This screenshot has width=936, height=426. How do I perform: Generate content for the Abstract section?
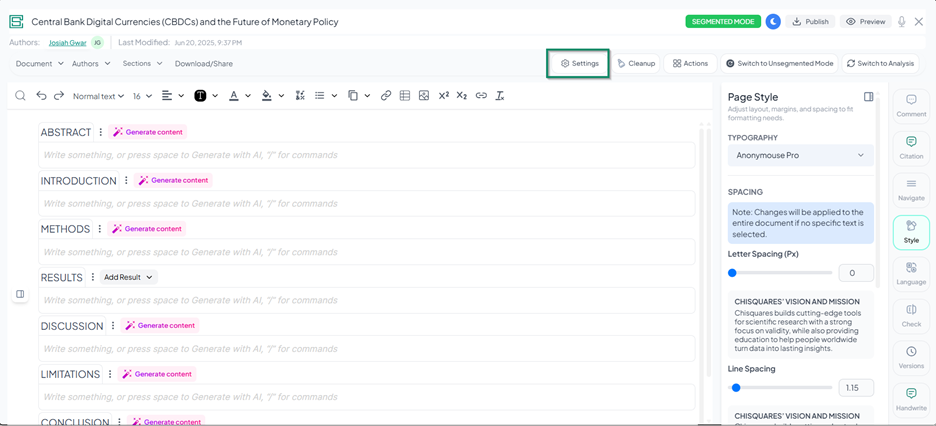(148, 132)
